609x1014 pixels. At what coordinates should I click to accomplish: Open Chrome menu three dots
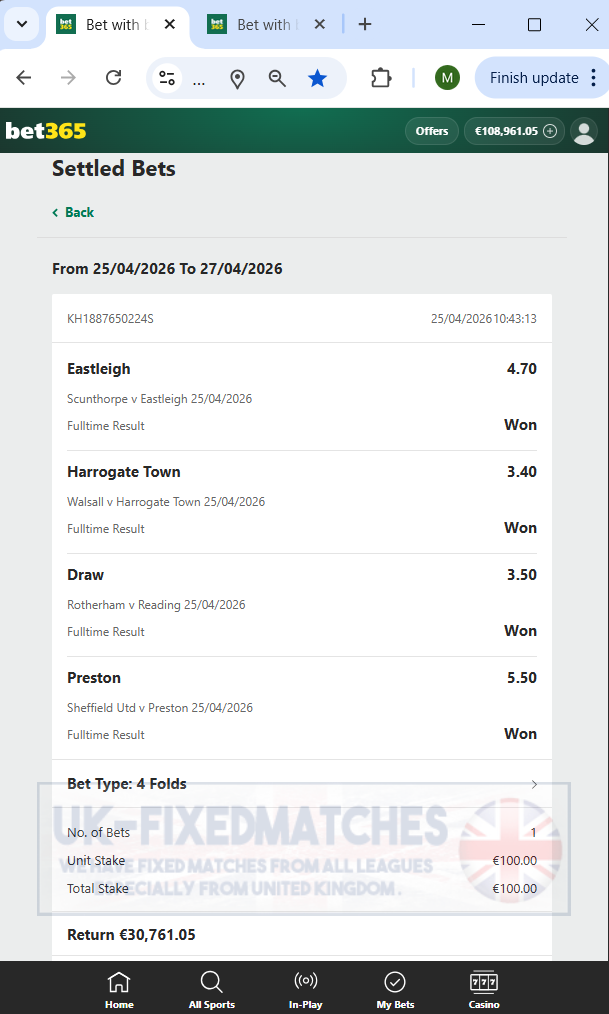(x=593, y=78)
